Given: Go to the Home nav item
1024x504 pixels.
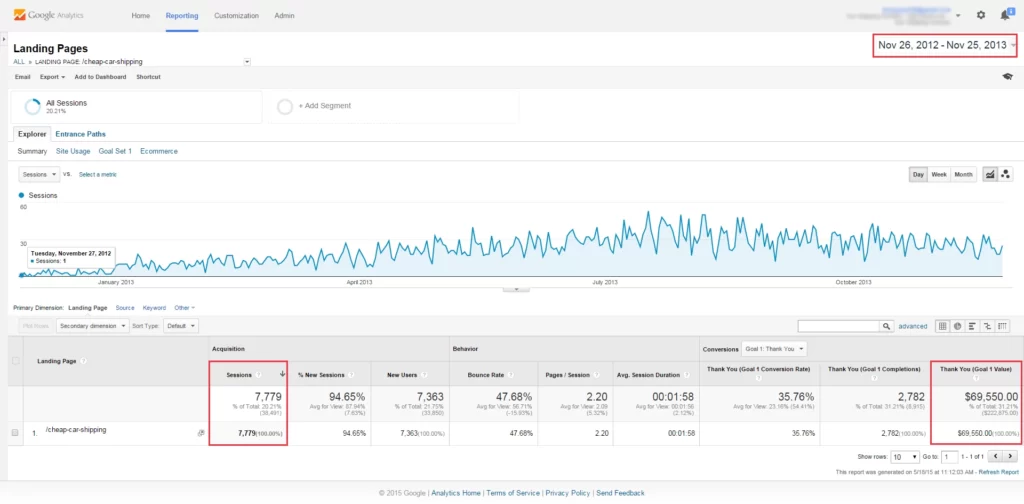Looking at the screenshot, I should pos(140,15).
